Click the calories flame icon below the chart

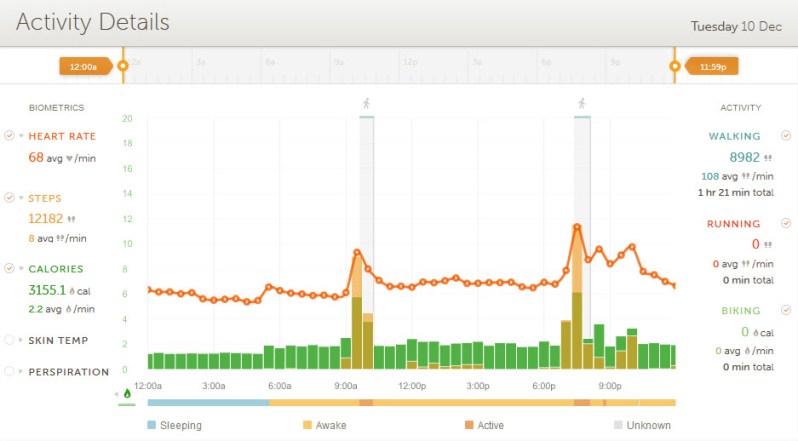coord(127,394)
